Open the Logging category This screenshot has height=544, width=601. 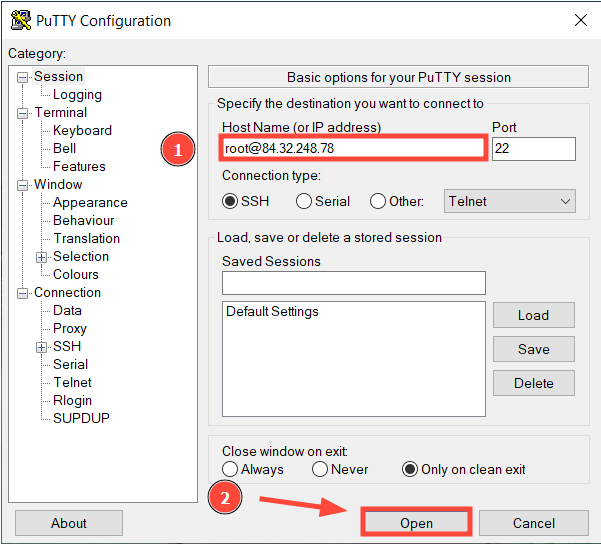pyautogui.click(x=77, y=95)
